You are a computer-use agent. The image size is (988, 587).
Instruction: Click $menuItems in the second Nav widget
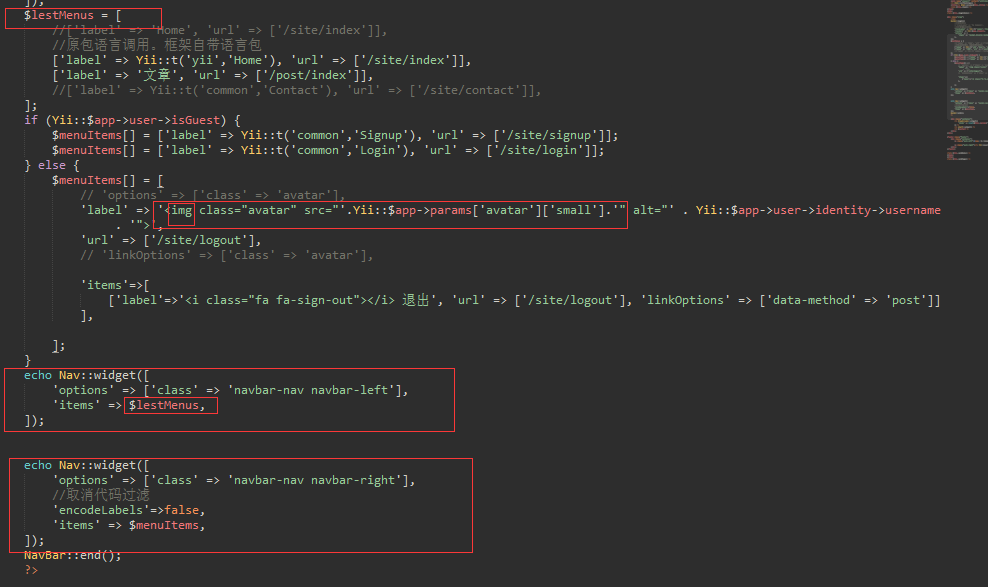click(164, 525)
